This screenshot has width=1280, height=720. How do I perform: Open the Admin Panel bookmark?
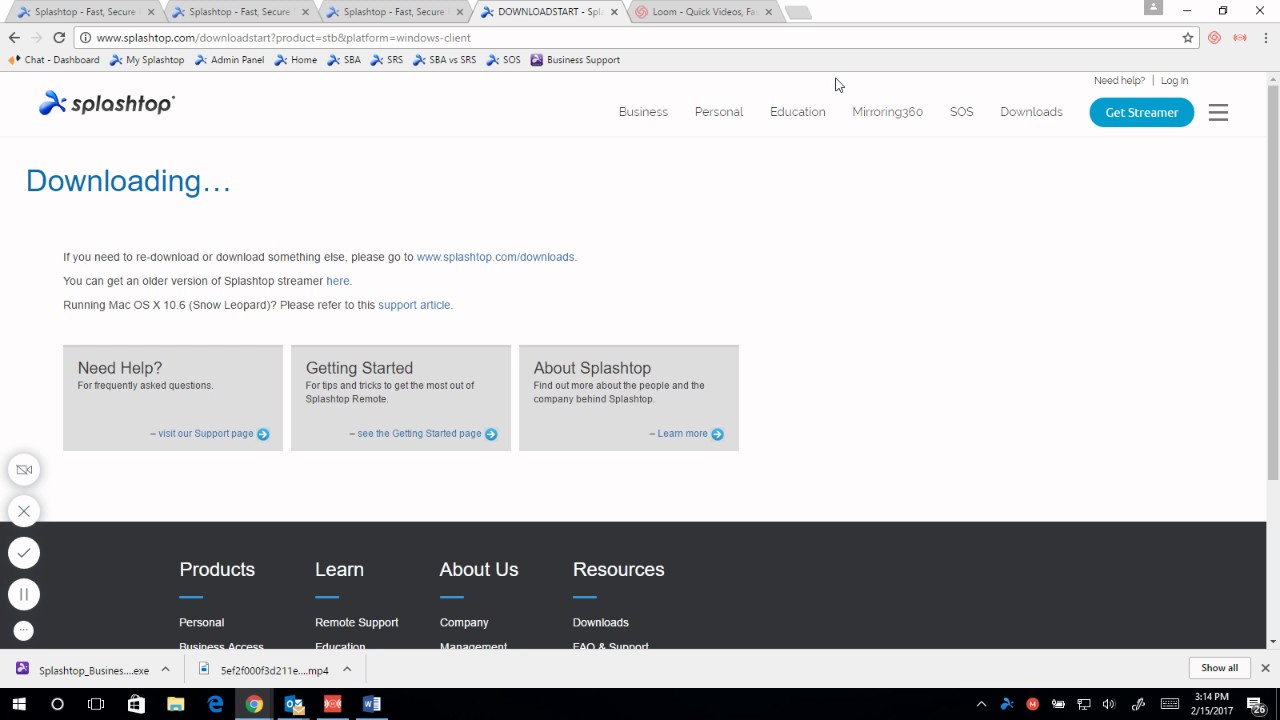click(x=230, y=60)
